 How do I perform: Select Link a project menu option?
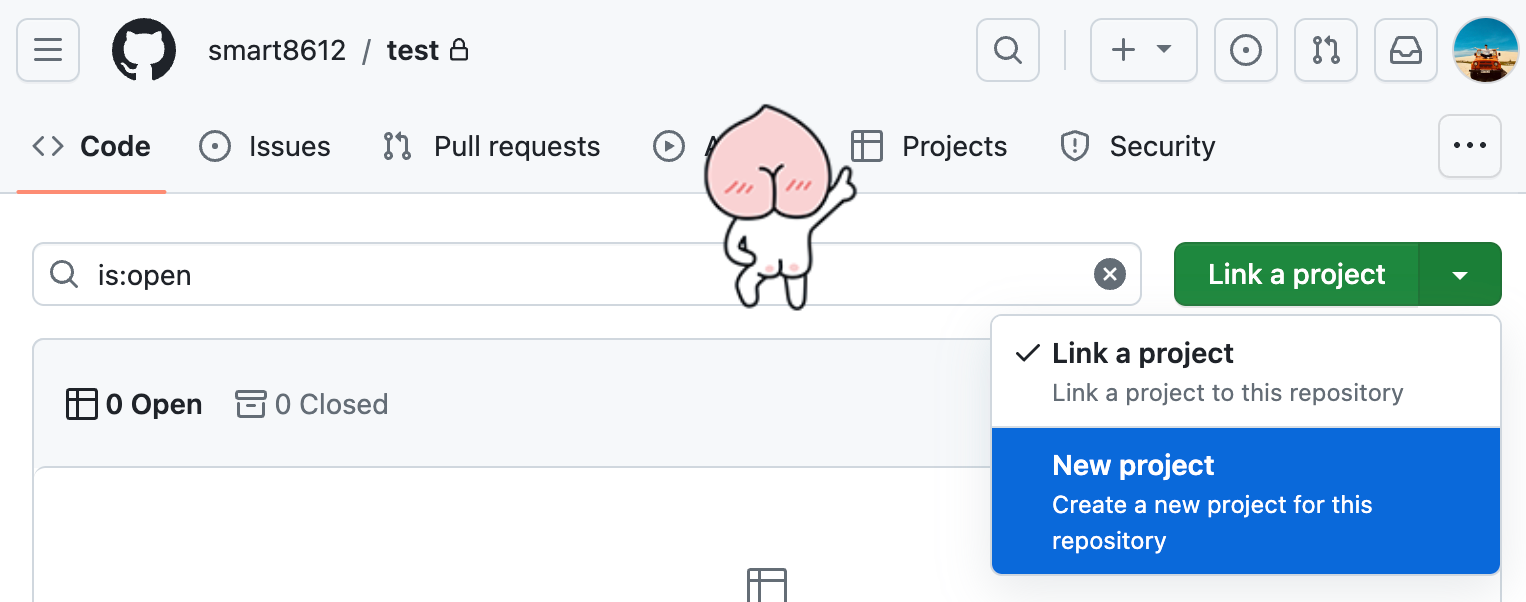1246,372
